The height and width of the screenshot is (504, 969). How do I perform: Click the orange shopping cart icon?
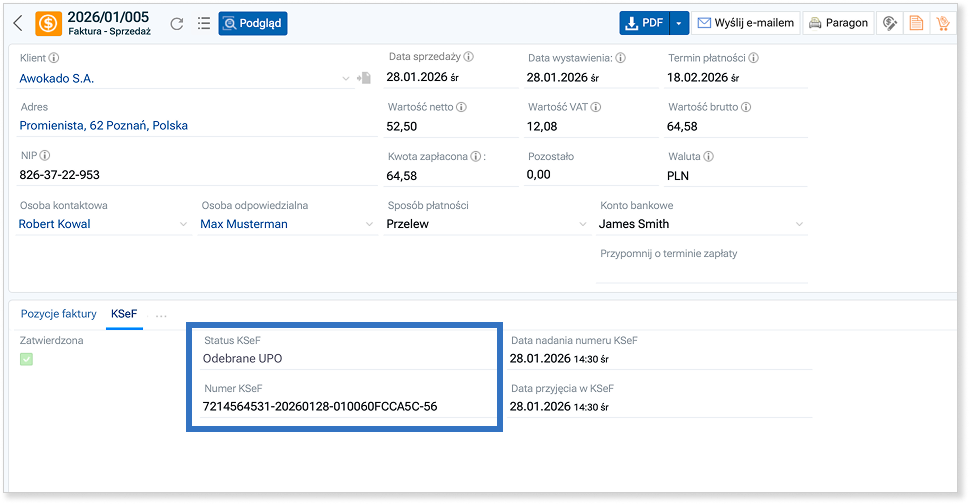(x=942, y=23)
